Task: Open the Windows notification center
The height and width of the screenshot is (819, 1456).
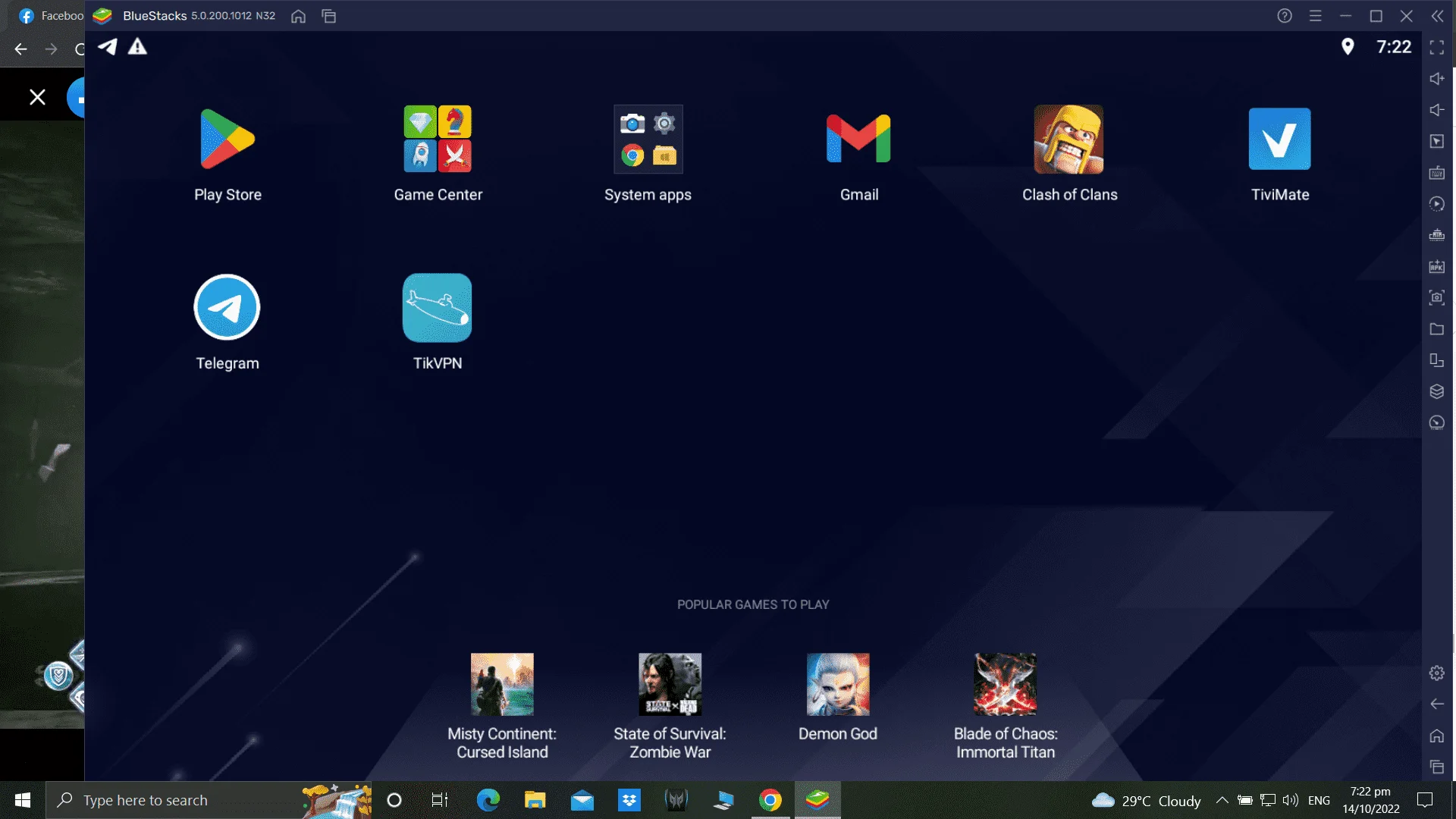Action: (1425, 800)
